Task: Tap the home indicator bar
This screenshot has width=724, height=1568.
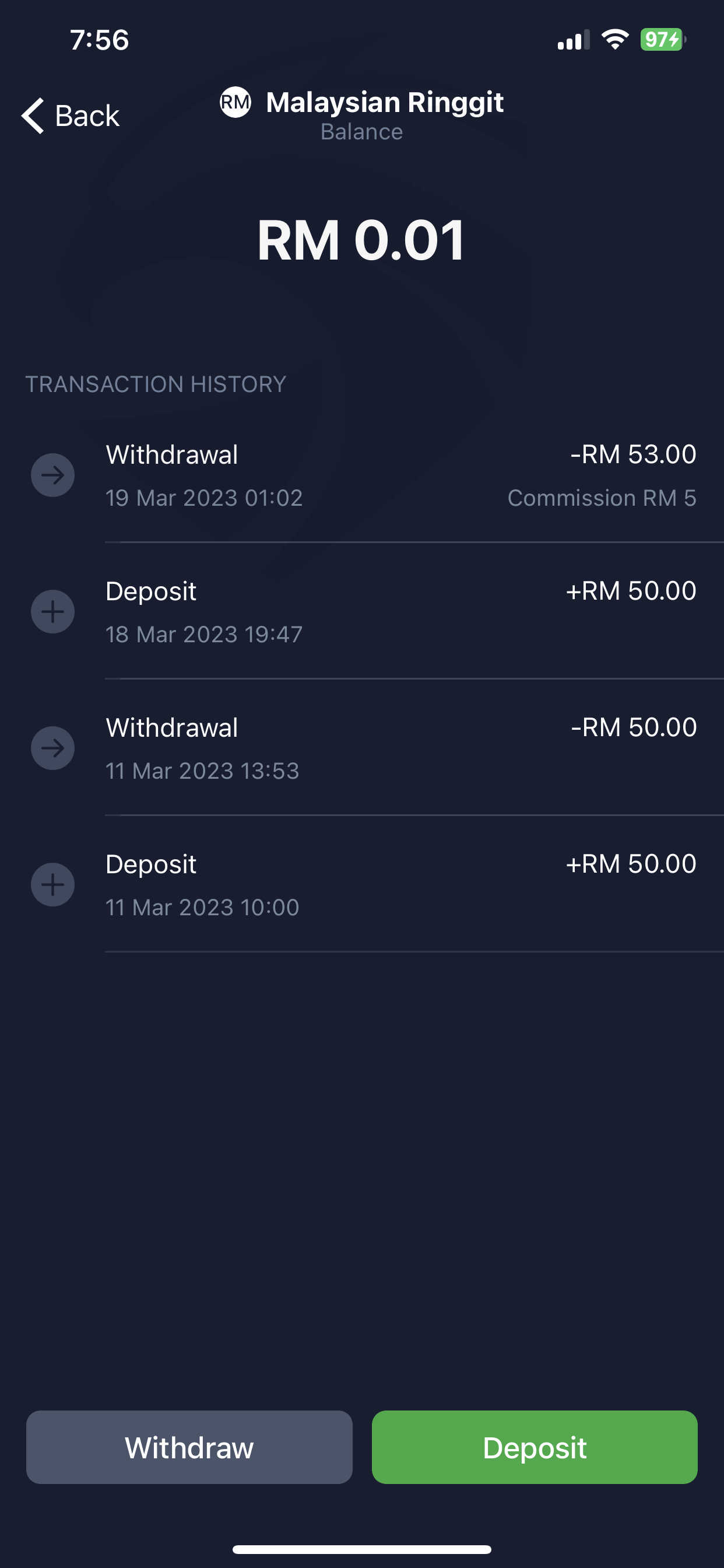Action: [x=361, y=1549]
